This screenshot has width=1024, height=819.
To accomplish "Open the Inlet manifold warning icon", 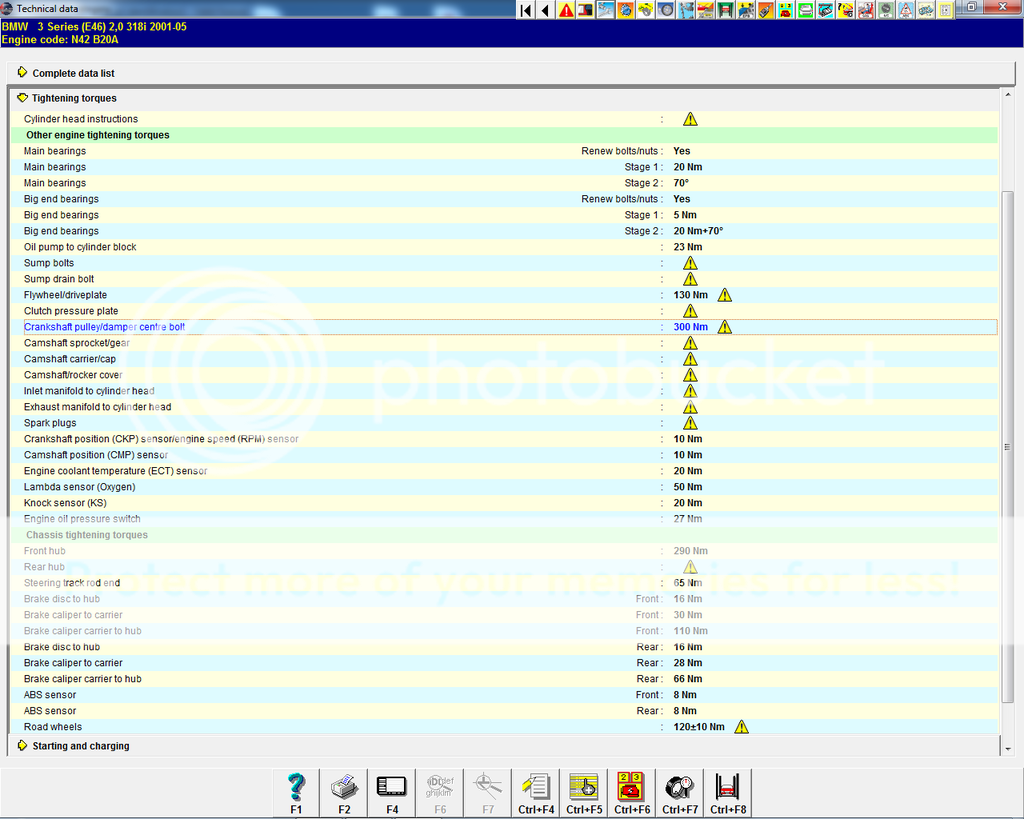I will click(x=690, y=391).
